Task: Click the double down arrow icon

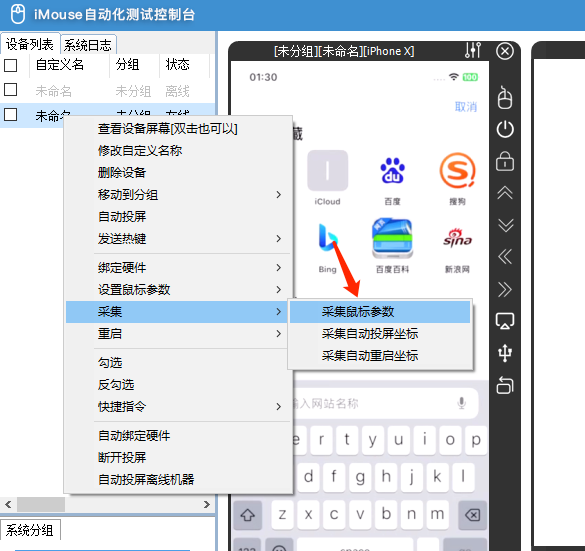Action: 505,225
